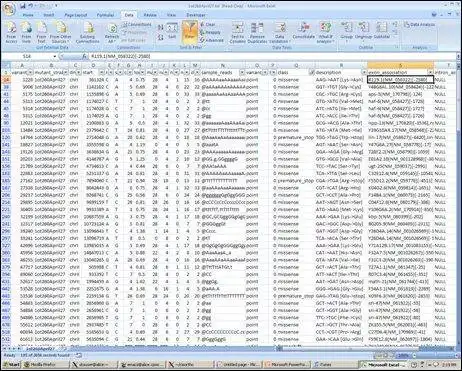The image size is (462, 371).
Task: Open From Other Sources menu
Action: pyautogui.click(x=61, y=32)
